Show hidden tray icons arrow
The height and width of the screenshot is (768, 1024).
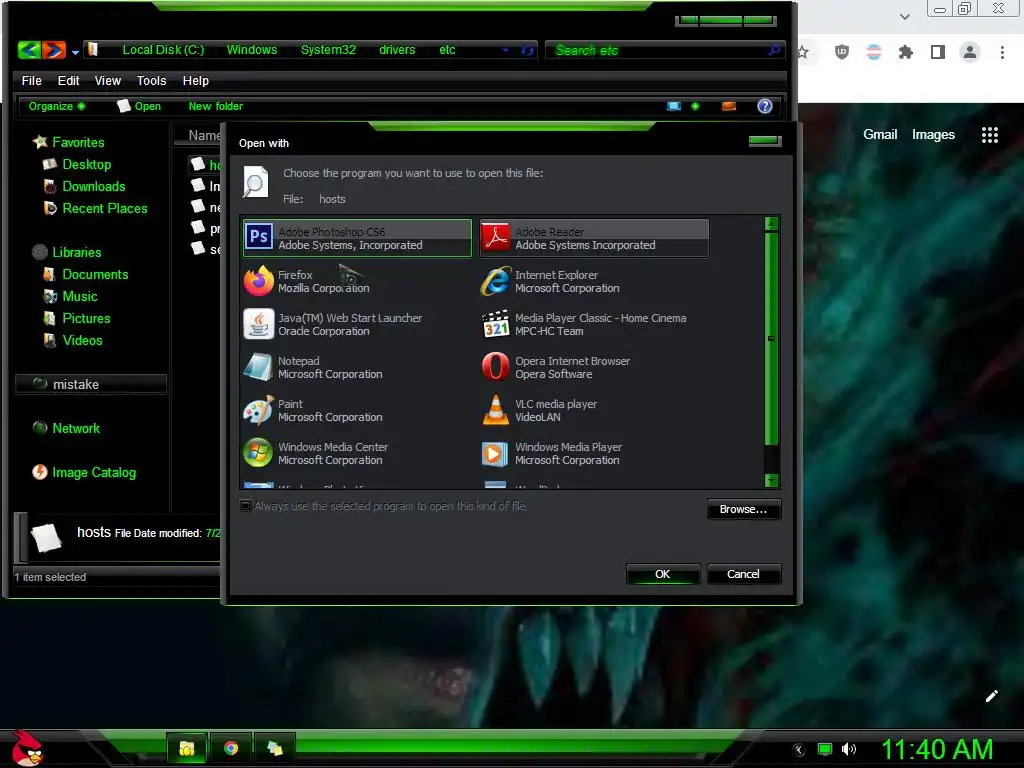[x=799, y=749]
